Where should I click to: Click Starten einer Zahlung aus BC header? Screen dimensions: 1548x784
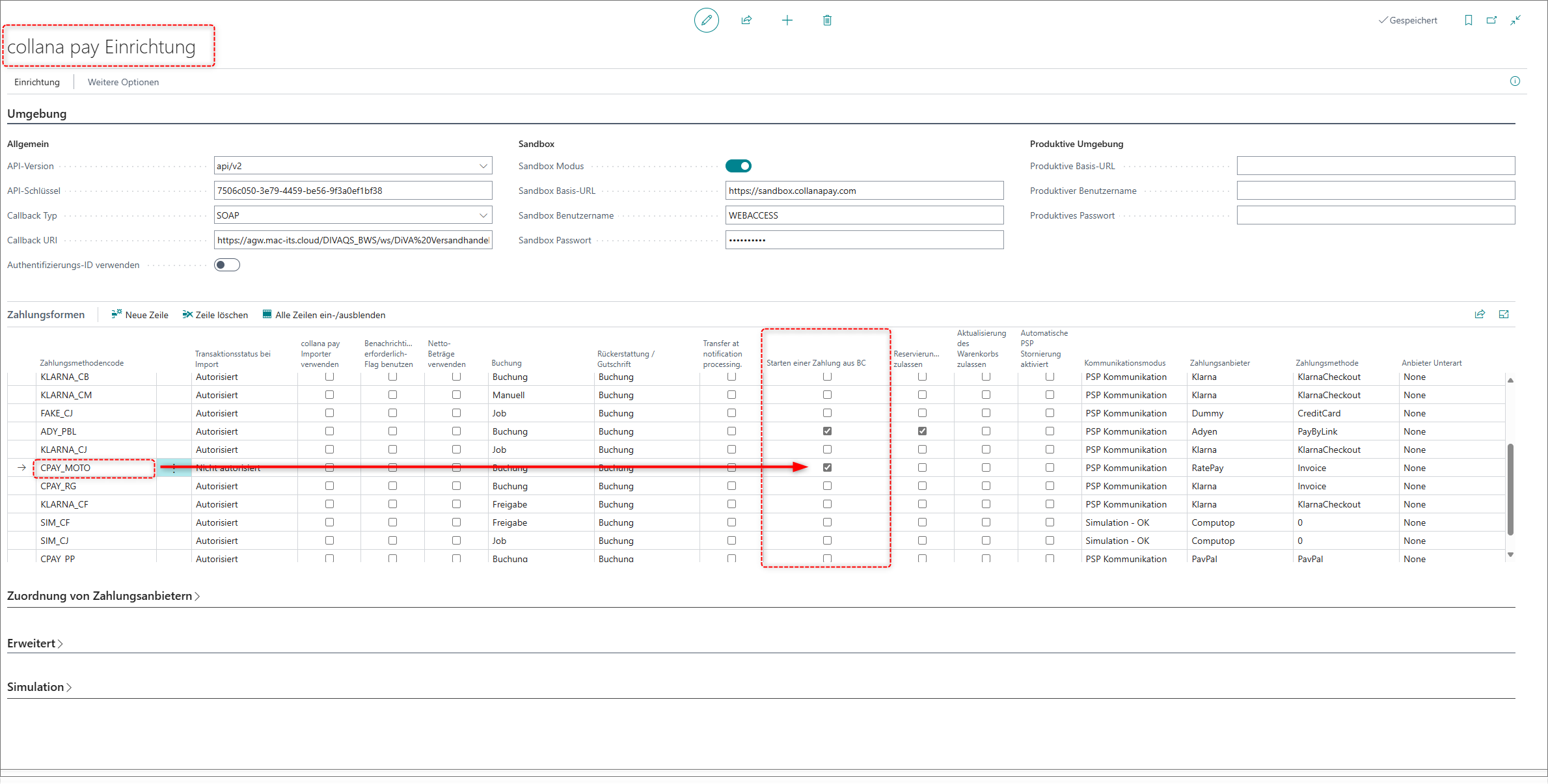click(816, 363)
